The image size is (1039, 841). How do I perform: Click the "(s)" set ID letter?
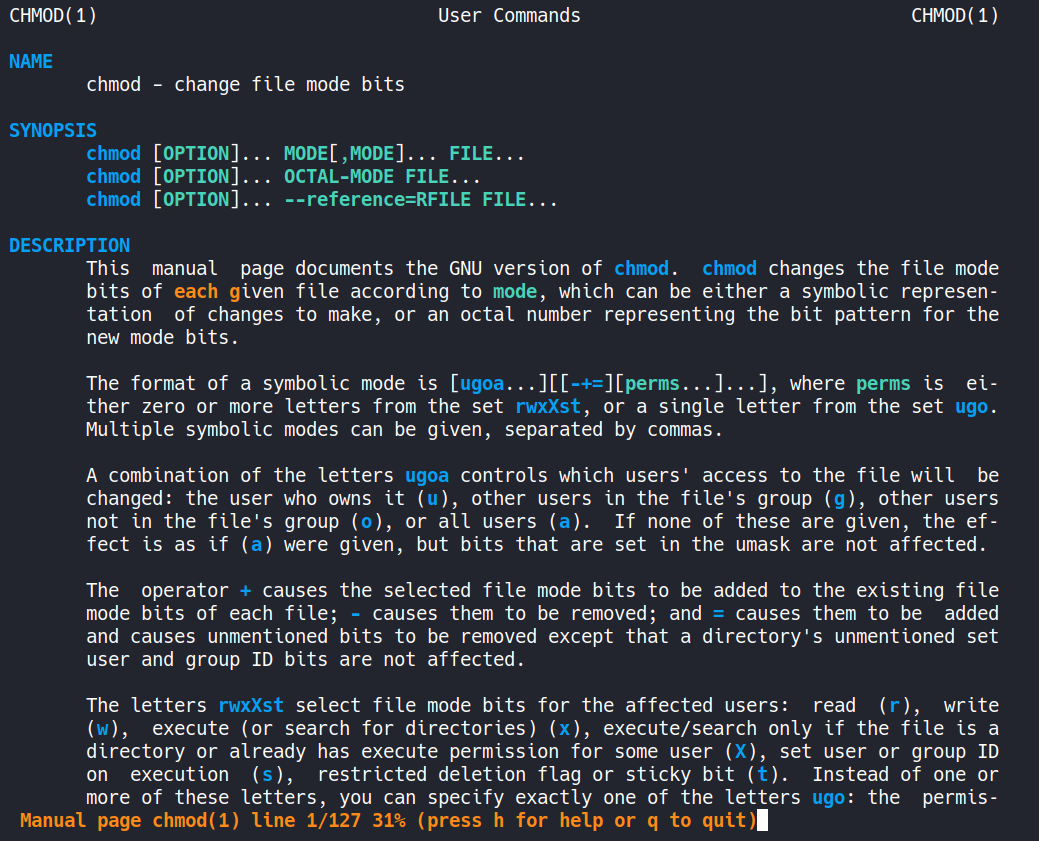[x=268, y=774]
